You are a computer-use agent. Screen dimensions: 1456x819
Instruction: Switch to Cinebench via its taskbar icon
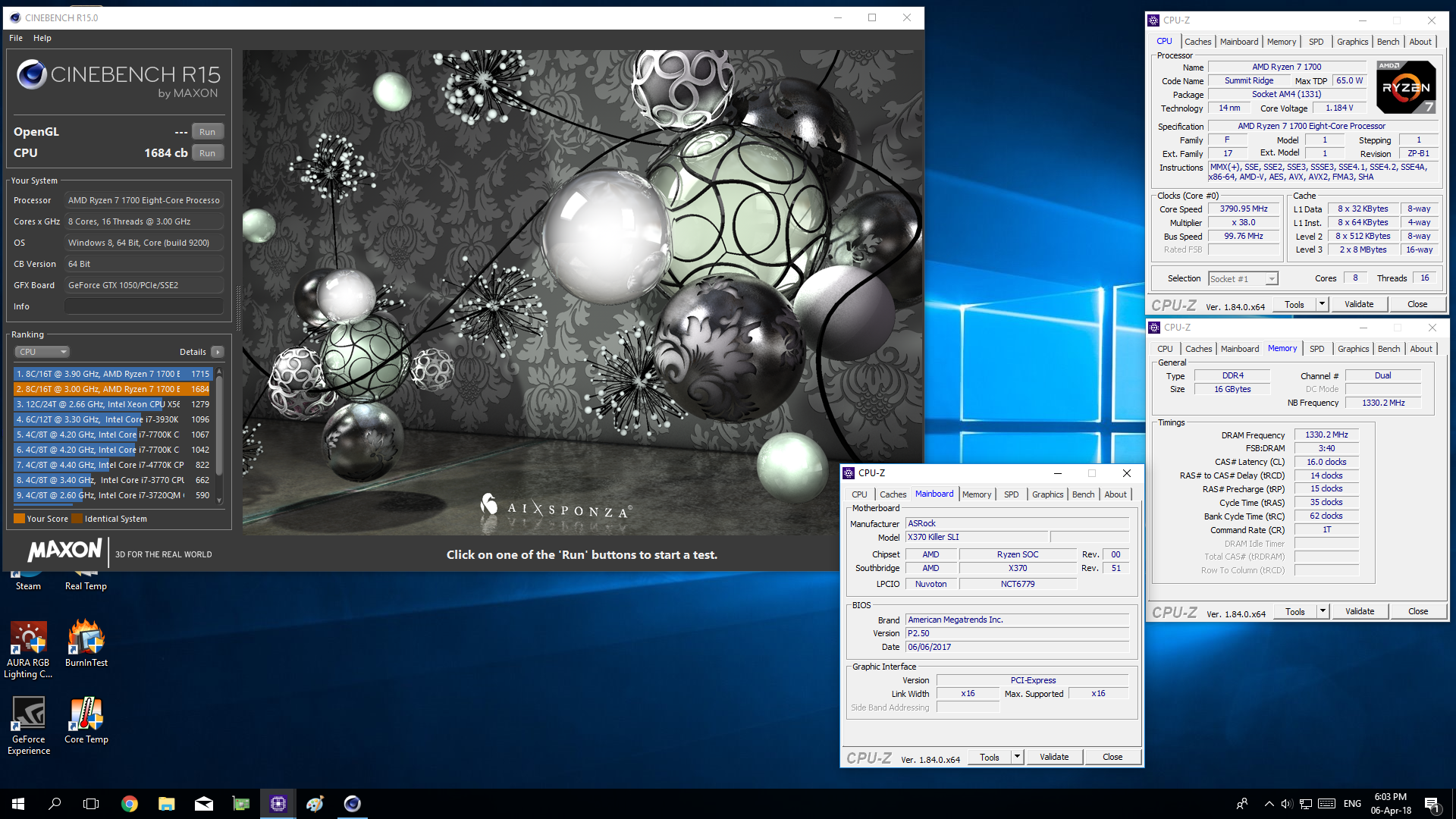point(353,804)
